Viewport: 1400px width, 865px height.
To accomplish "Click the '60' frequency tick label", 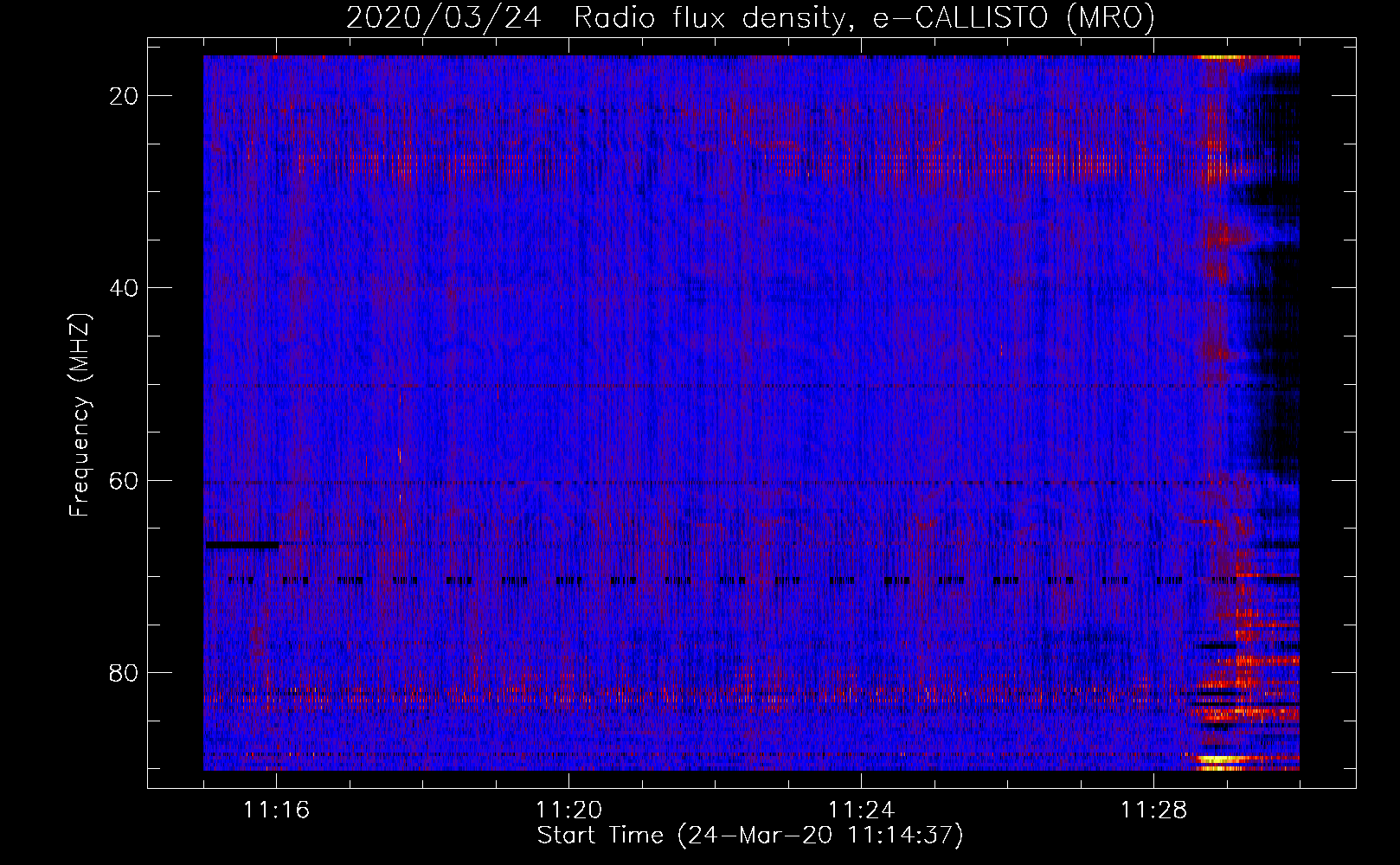I will (x=125, y=480).
